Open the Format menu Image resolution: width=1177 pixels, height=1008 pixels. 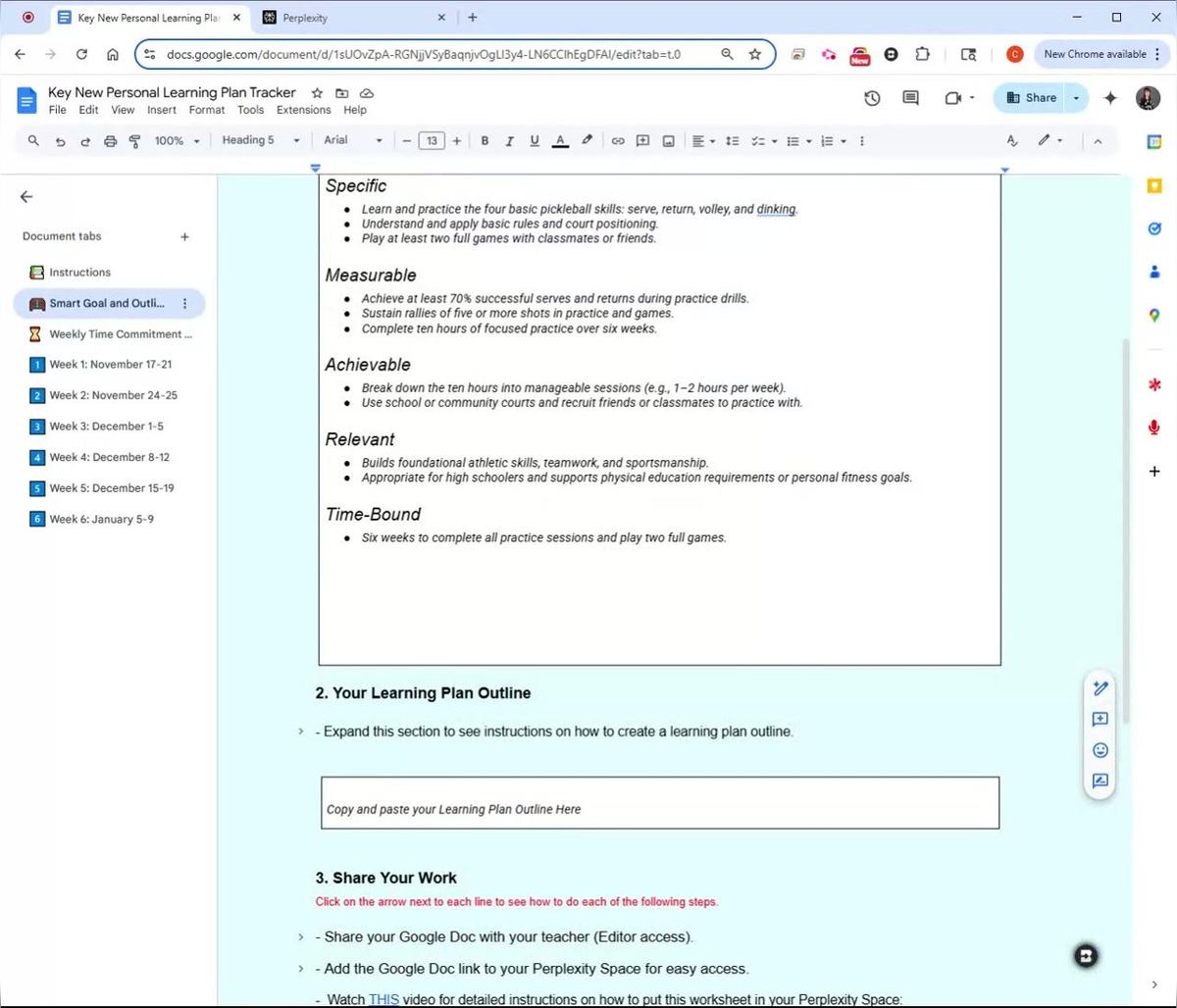[207, 110]
